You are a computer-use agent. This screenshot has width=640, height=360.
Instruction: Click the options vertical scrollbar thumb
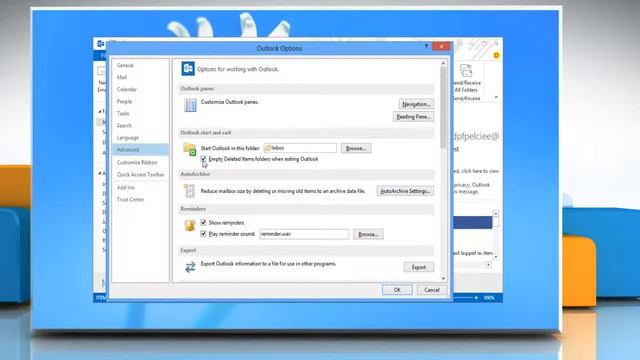(443, 107)
